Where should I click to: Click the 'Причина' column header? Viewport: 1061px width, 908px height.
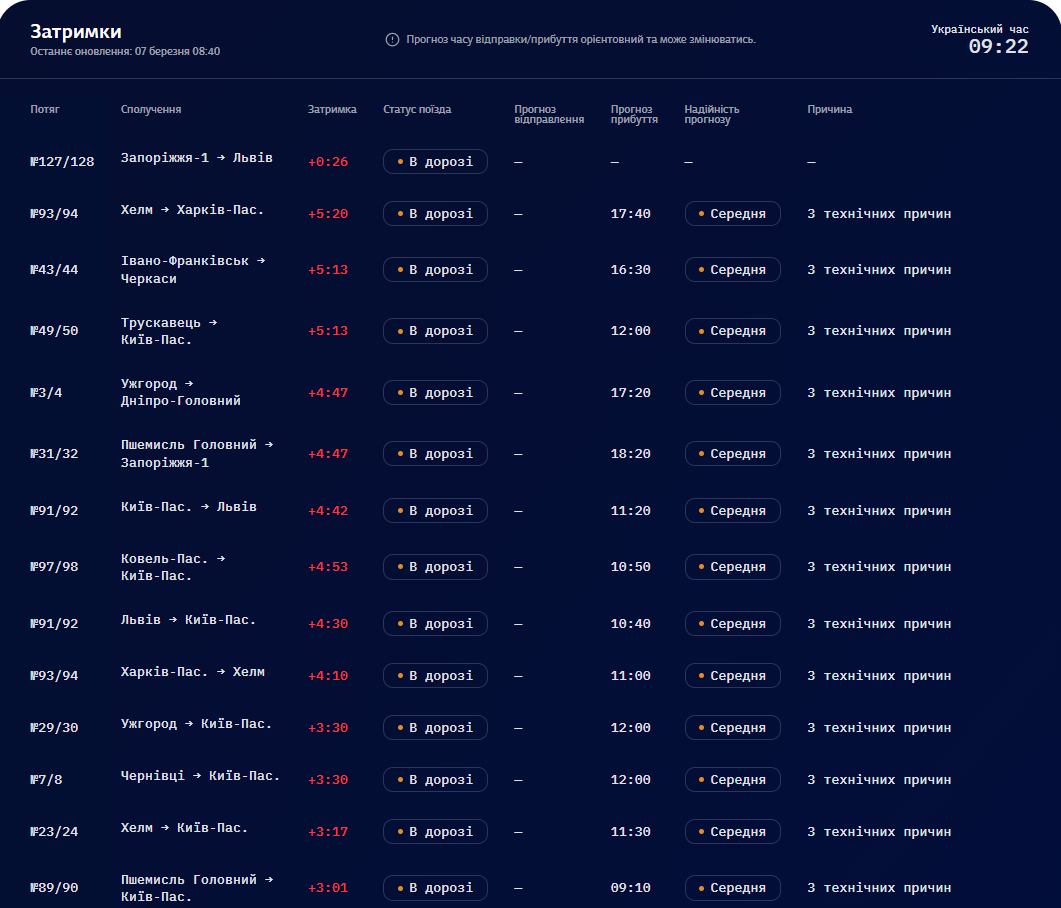(x=829, y=110)
